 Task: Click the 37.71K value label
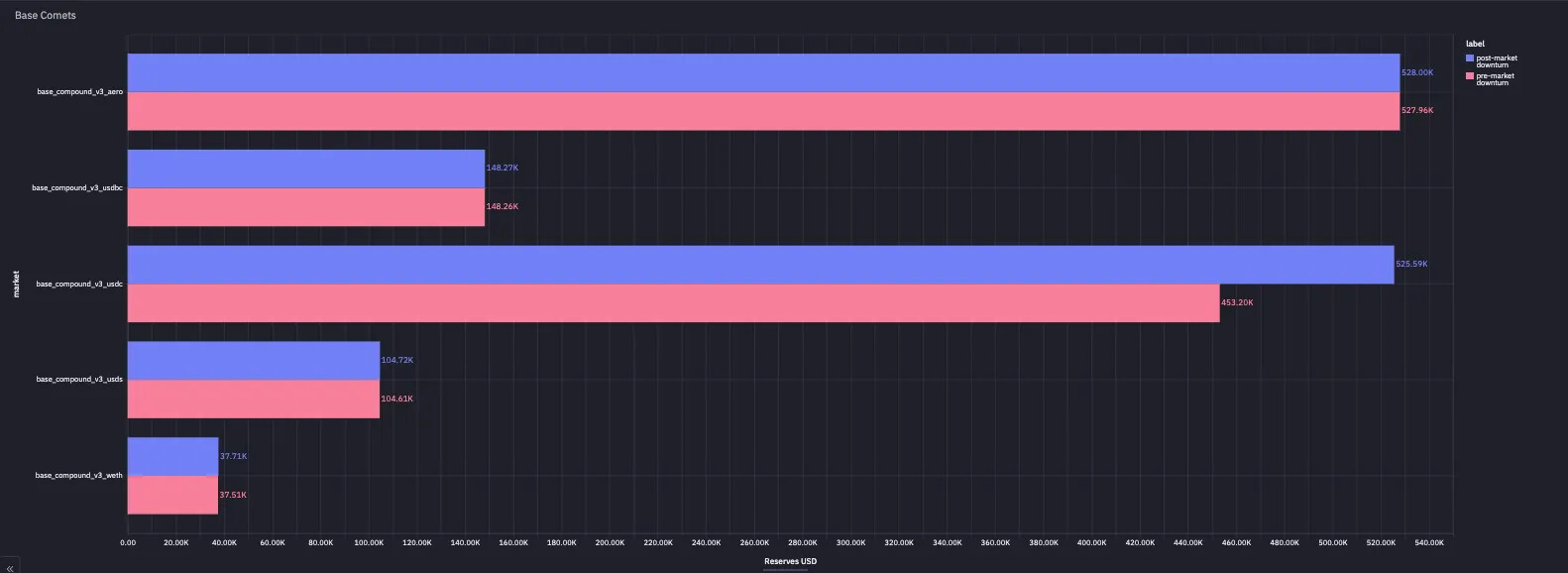click(x=234, y=457)
